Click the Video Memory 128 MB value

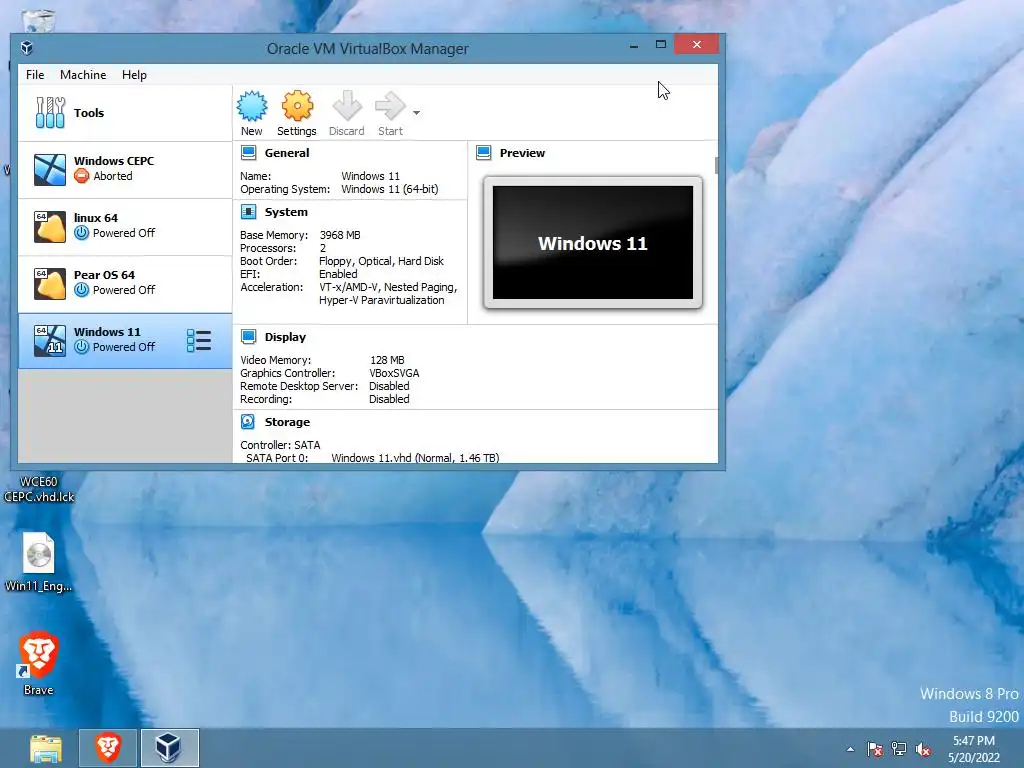click(x=387, y=360)
